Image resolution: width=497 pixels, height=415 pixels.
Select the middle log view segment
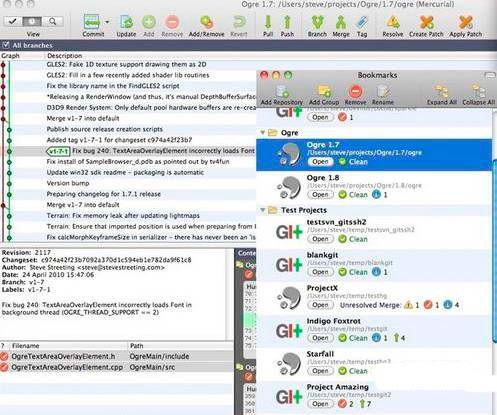[x=32, y=21]
